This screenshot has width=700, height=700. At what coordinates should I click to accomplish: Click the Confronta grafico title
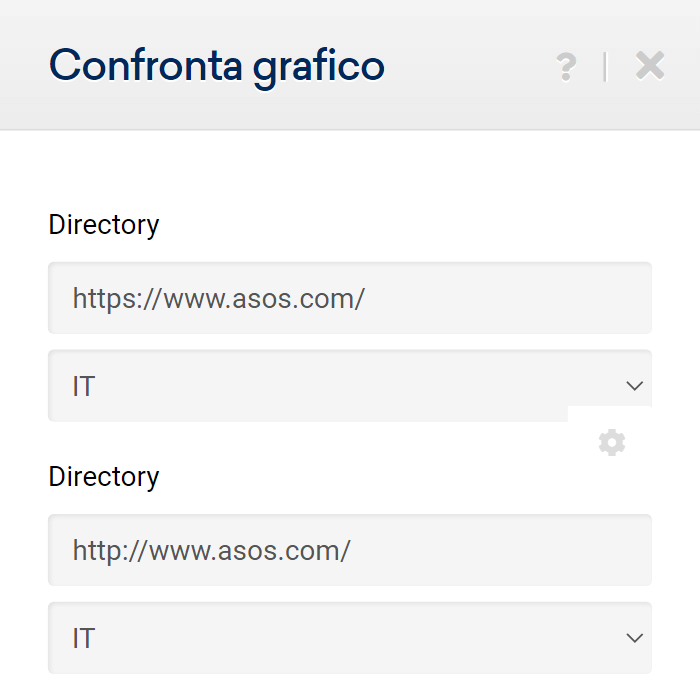[x=216, y=67]
